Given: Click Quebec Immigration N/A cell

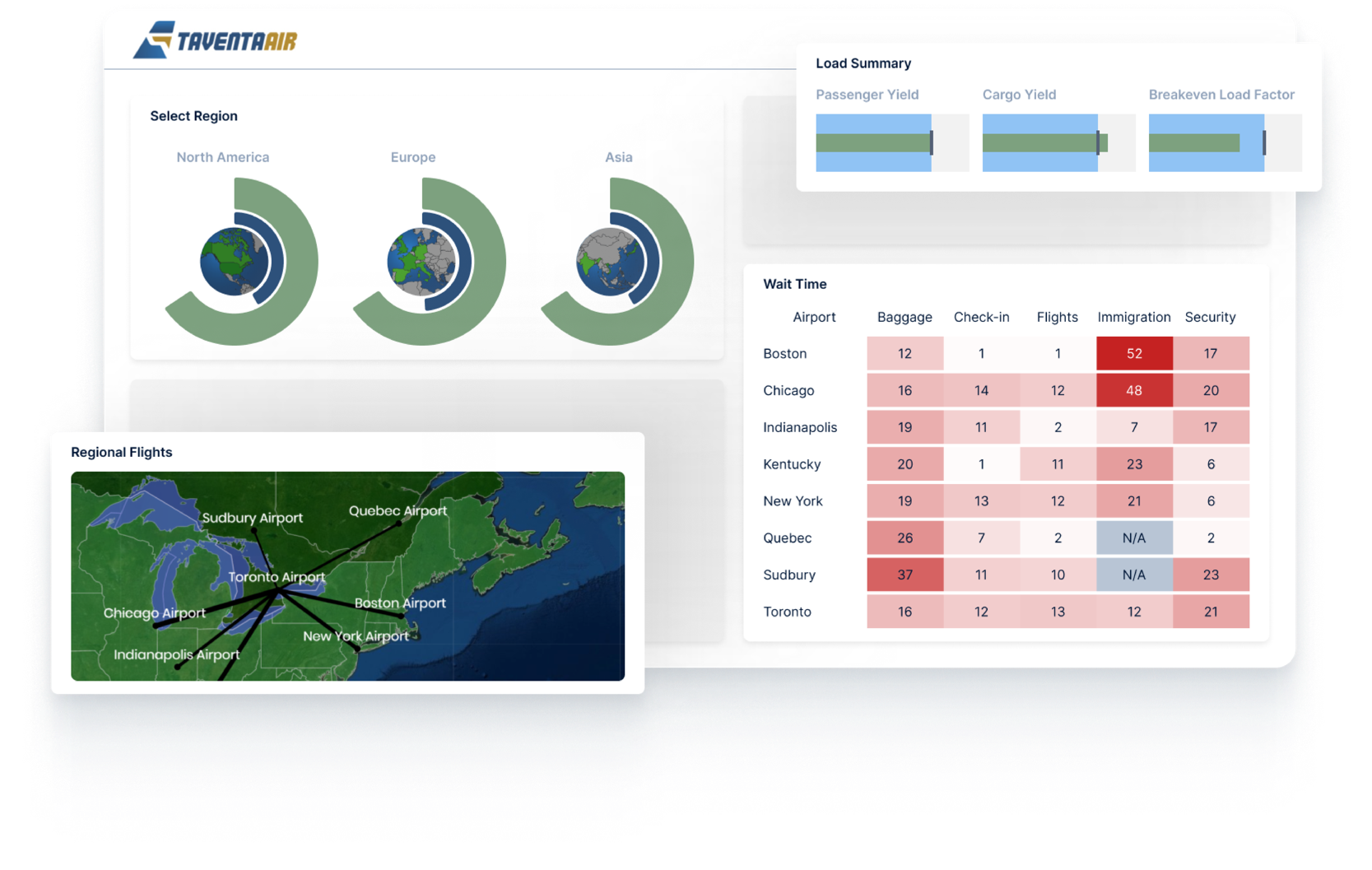Looking at the screenshot, I should [x=1134, y=538].
